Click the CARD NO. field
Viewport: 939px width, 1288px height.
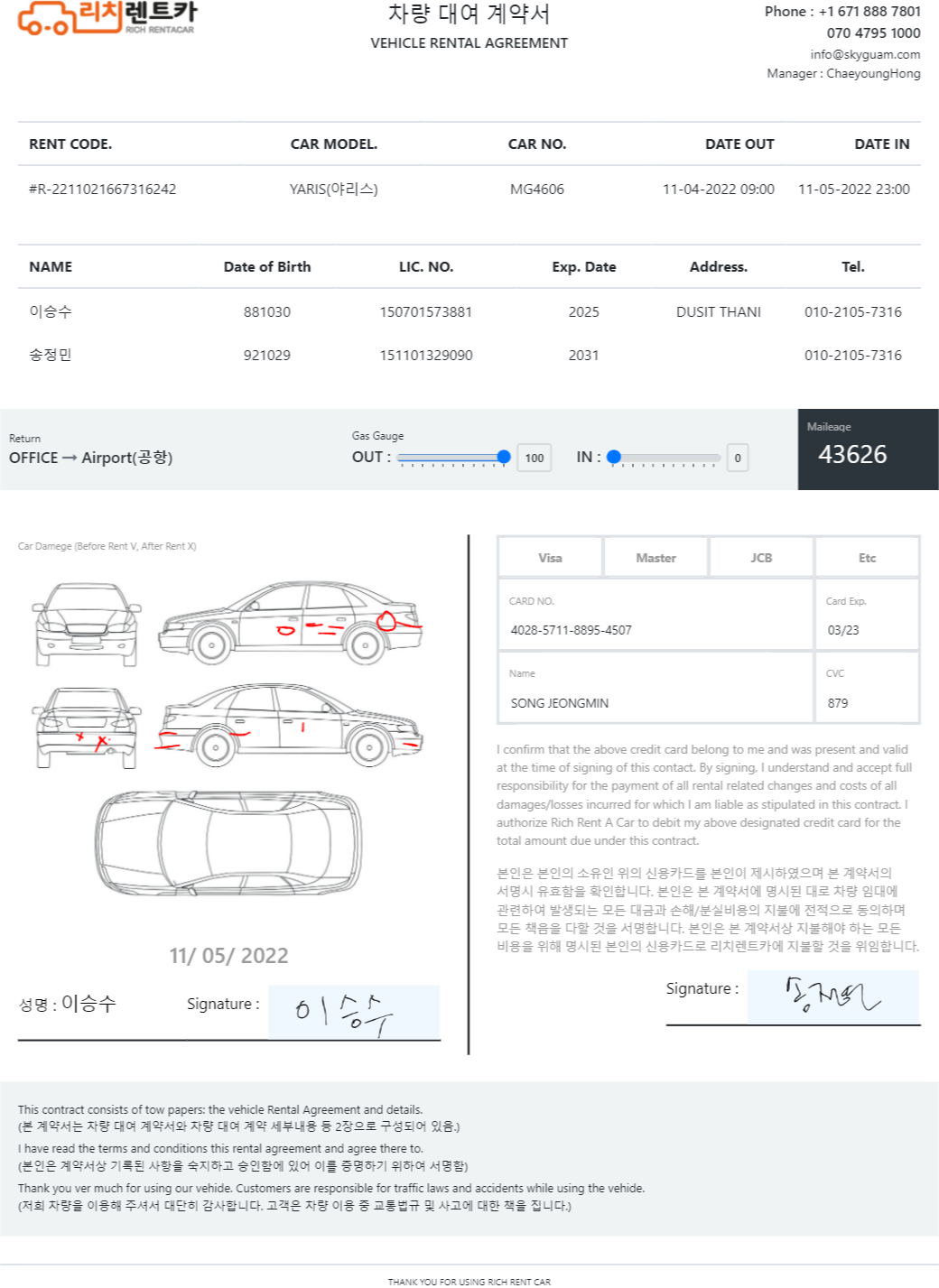[655, 615]
